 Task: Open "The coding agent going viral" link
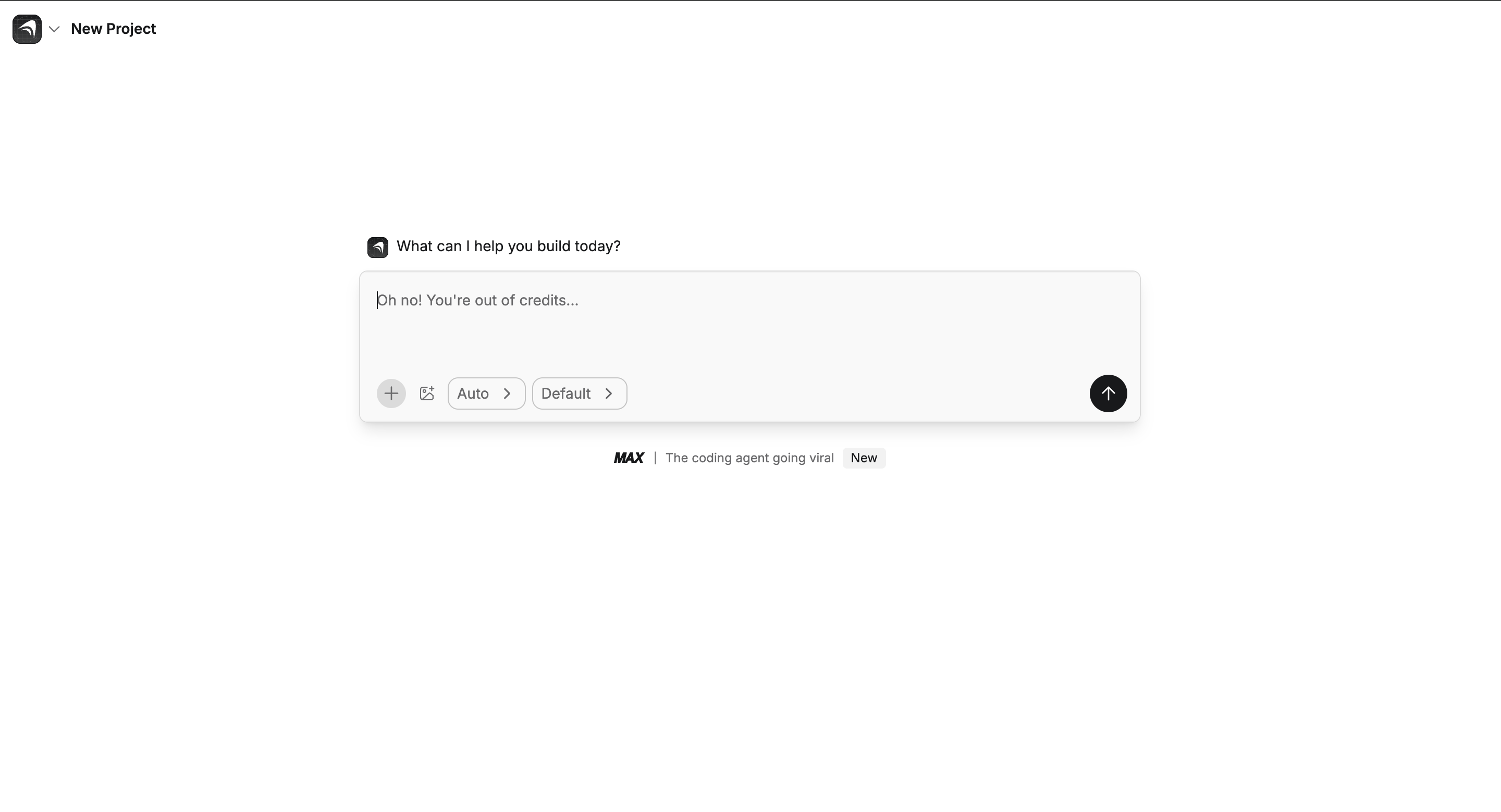tap(749, 458)
